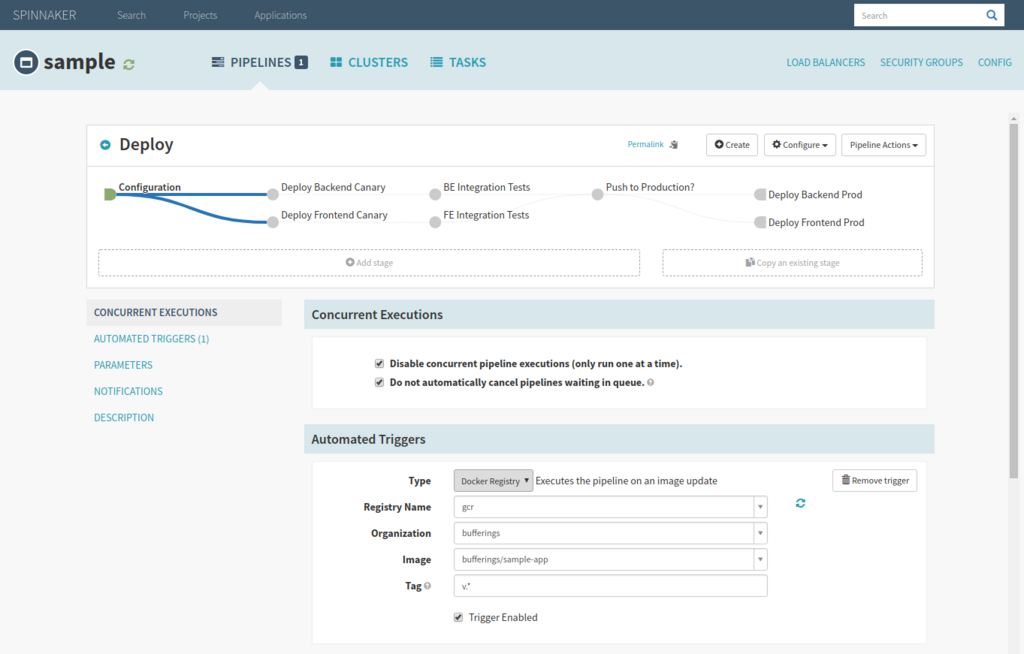Open the Image dropdown
Viewport: 1024px width, 654px height.
click(x=610, y=559)
